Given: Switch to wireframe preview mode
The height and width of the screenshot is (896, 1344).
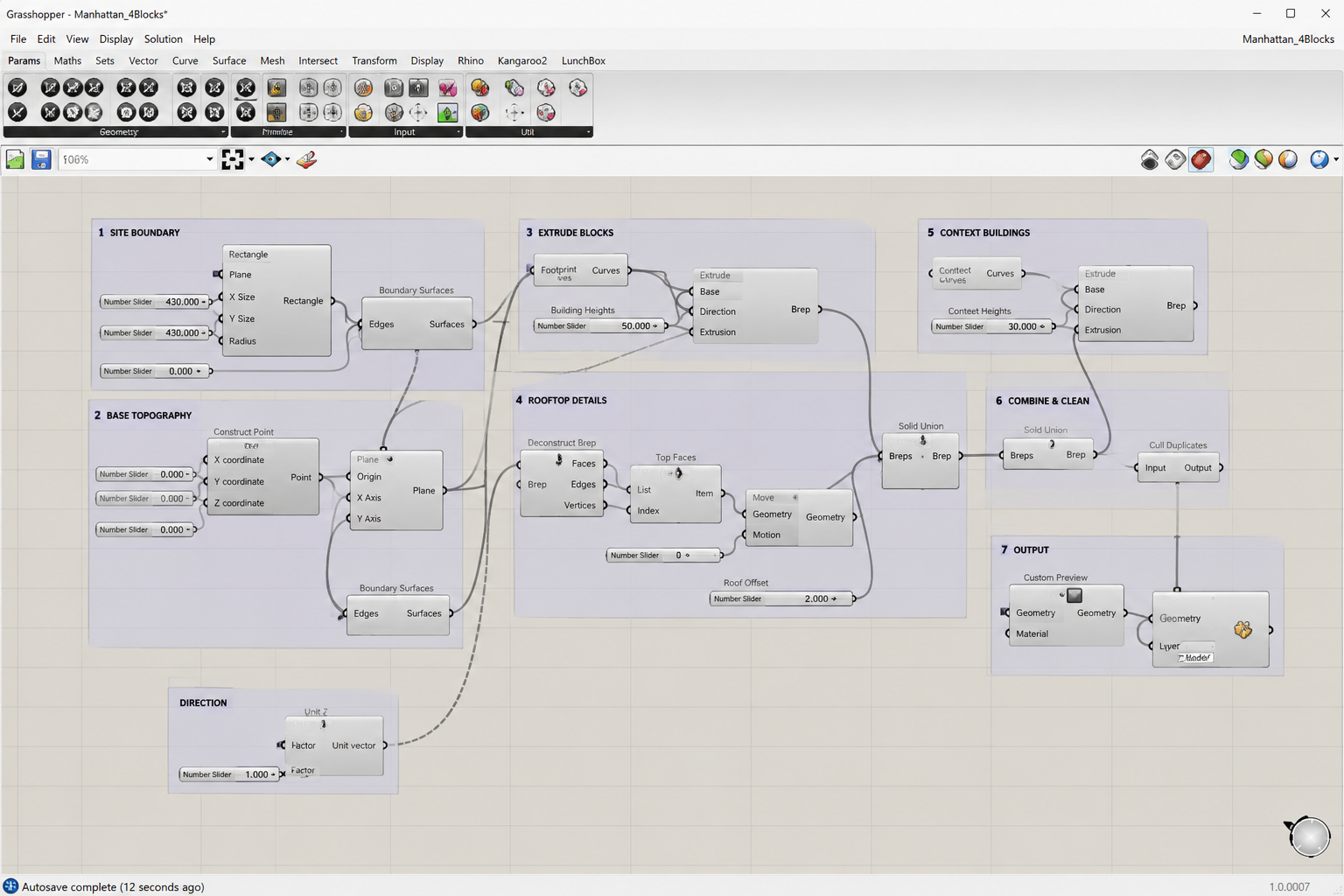Looking at the screenshot, I should pos(1176,159).
